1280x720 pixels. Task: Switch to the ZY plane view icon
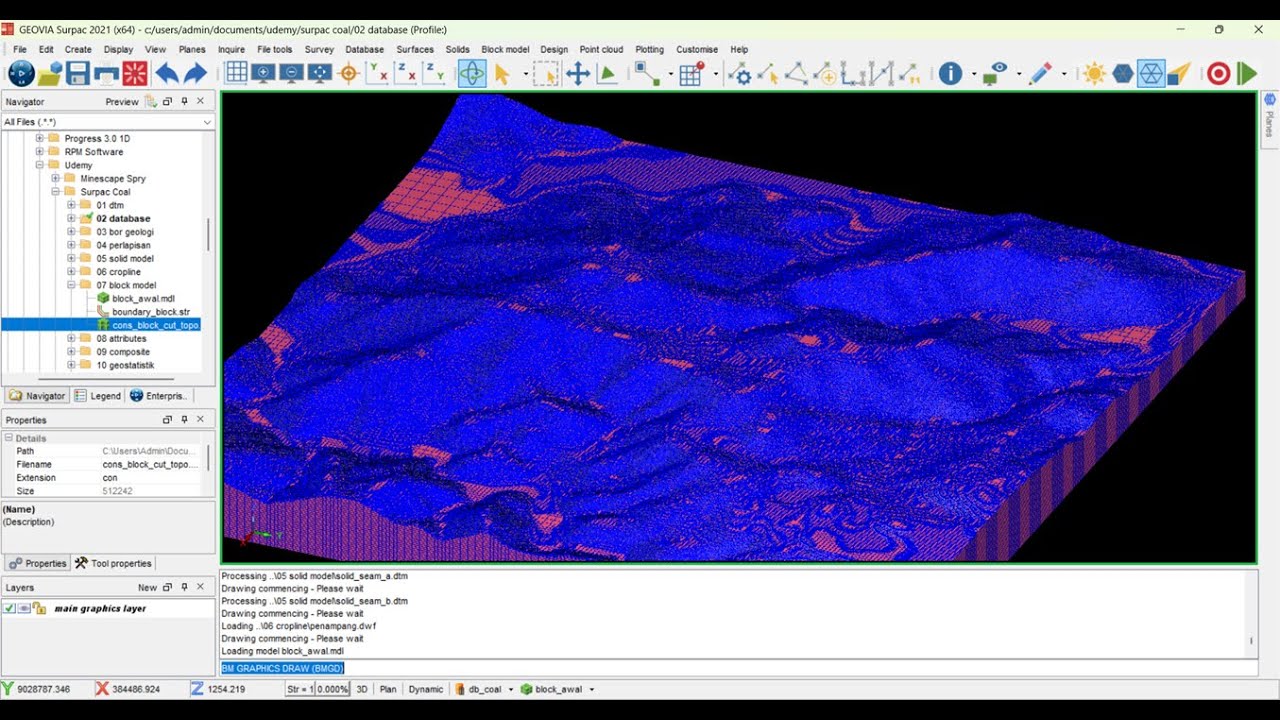pyautogui.click(x=434, y=73)
